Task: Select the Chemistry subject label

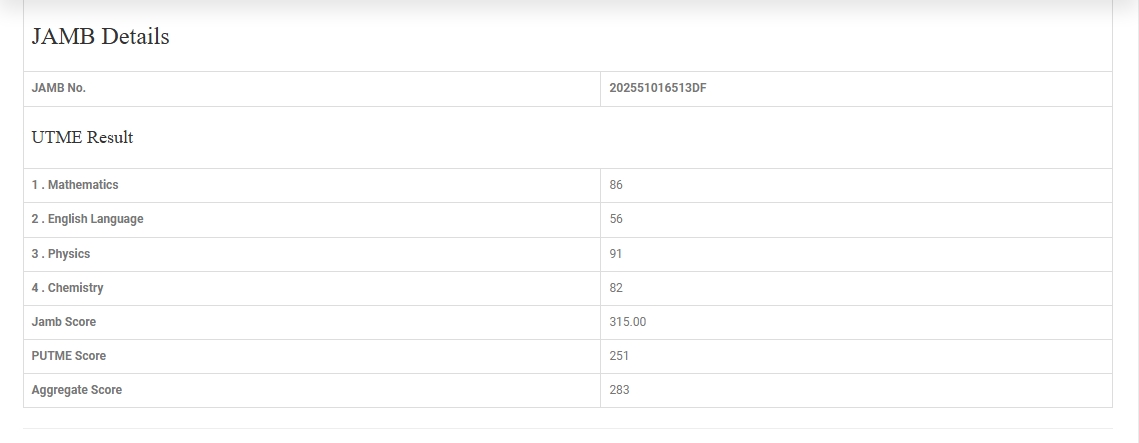Action: pyautogui.click(x=67, y=288)
